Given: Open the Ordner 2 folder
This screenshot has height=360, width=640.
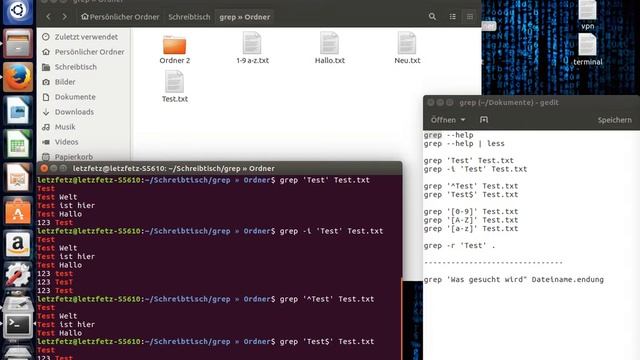Looking at the screenshot, I should click(x=175, y=49).
